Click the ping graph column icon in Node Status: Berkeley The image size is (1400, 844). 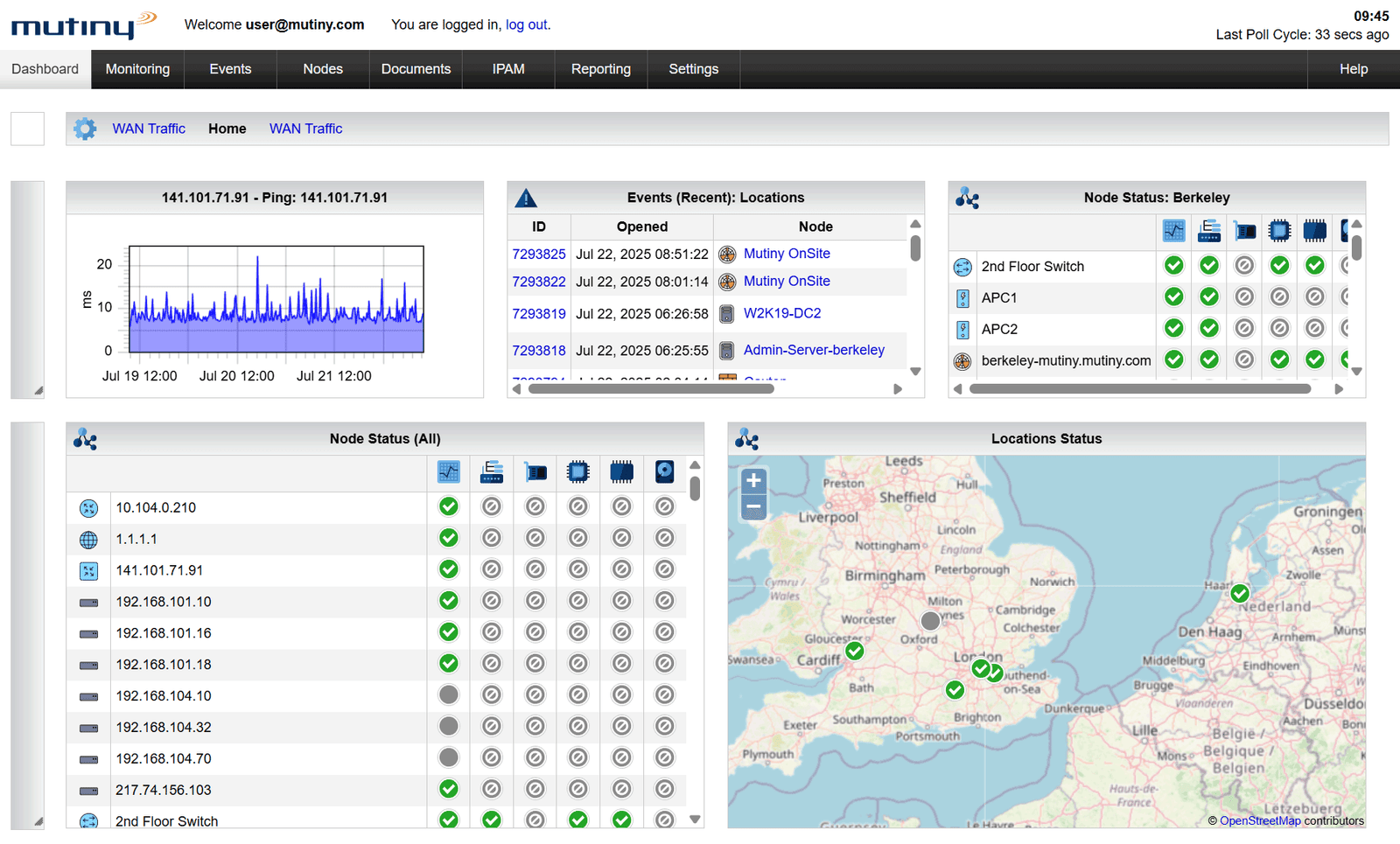[x=1174, y=231]
